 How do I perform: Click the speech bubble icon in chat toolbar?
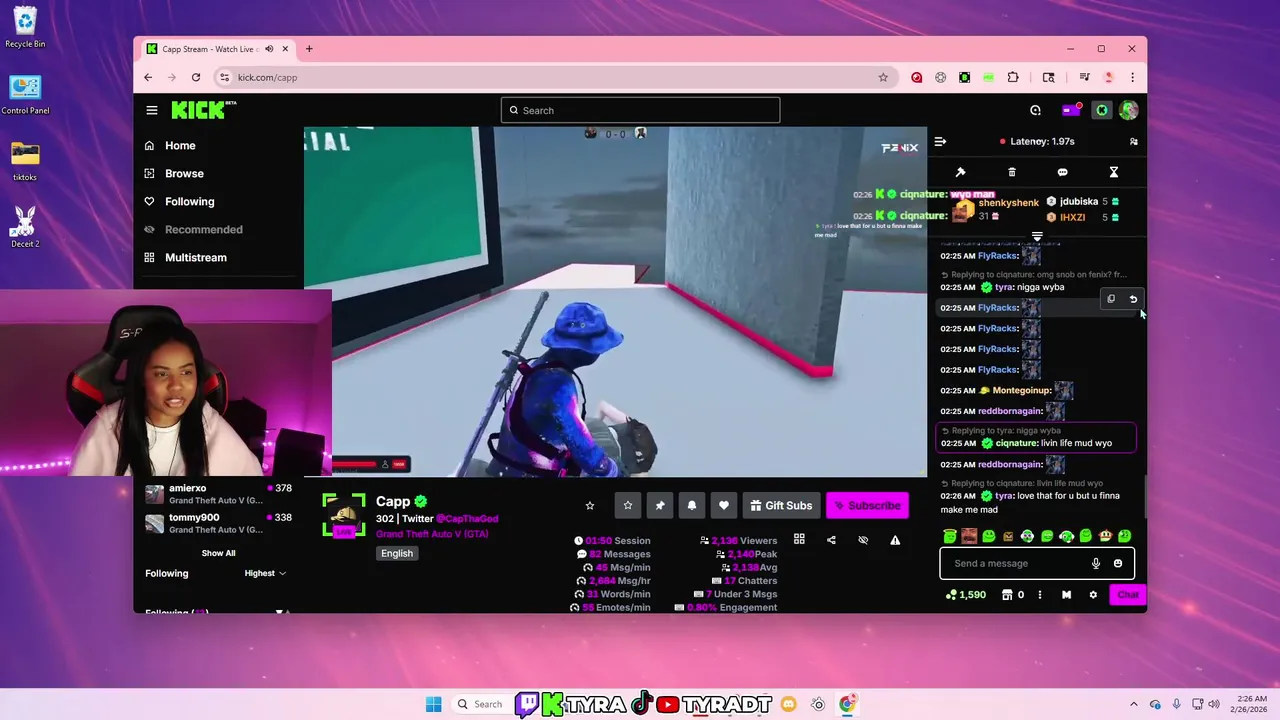(x=1062, y=172)
